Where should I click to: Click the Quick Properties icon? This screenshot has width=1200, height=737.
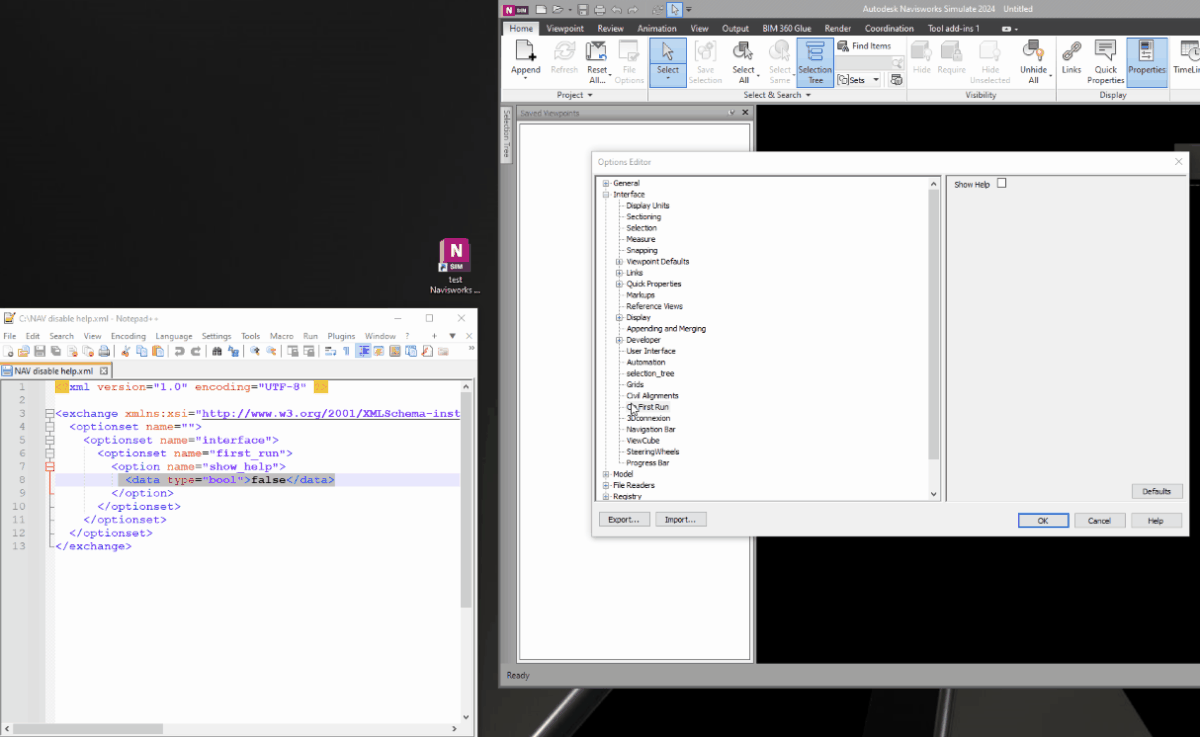(1105, 62)
